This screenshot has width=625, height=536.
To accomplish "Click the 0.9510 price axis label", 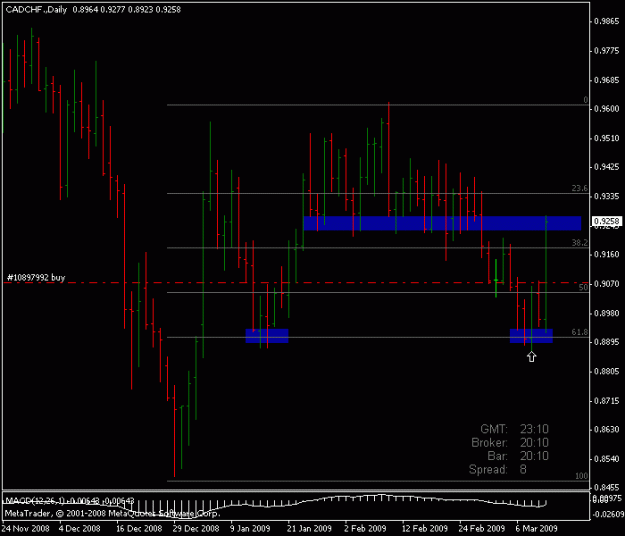I will click(607, 138).
